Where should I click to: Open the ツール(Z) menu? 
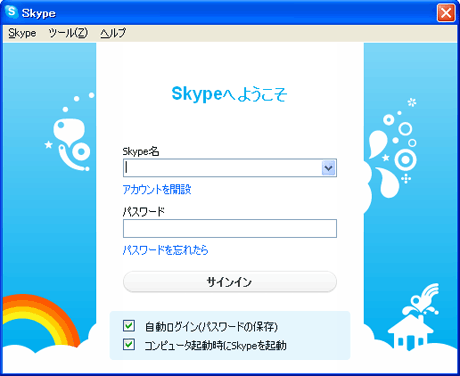pyautogui.click(x=68, y=33)
